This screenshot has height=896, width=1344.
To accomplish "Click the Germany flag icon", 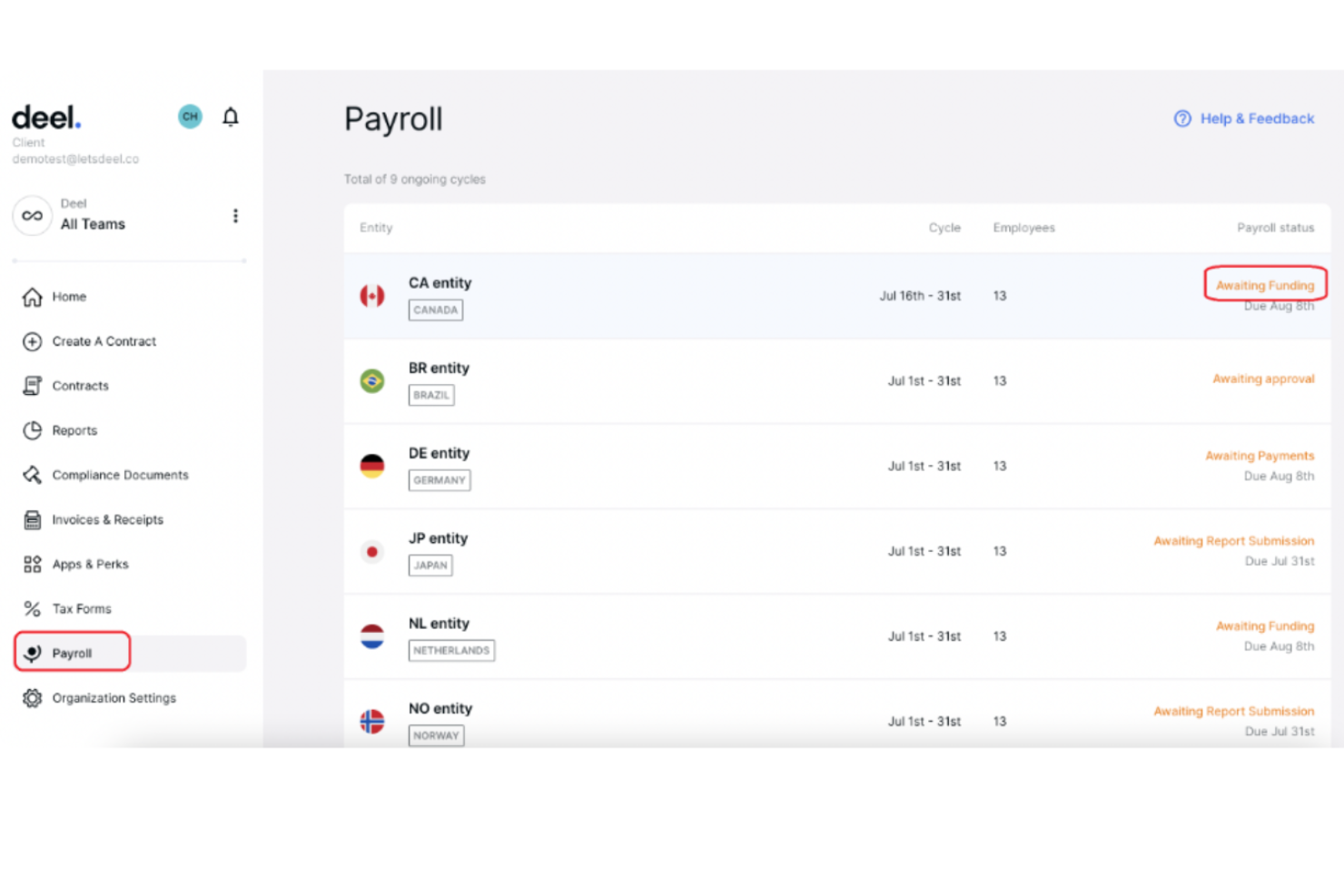I will [x=372, y=466].
